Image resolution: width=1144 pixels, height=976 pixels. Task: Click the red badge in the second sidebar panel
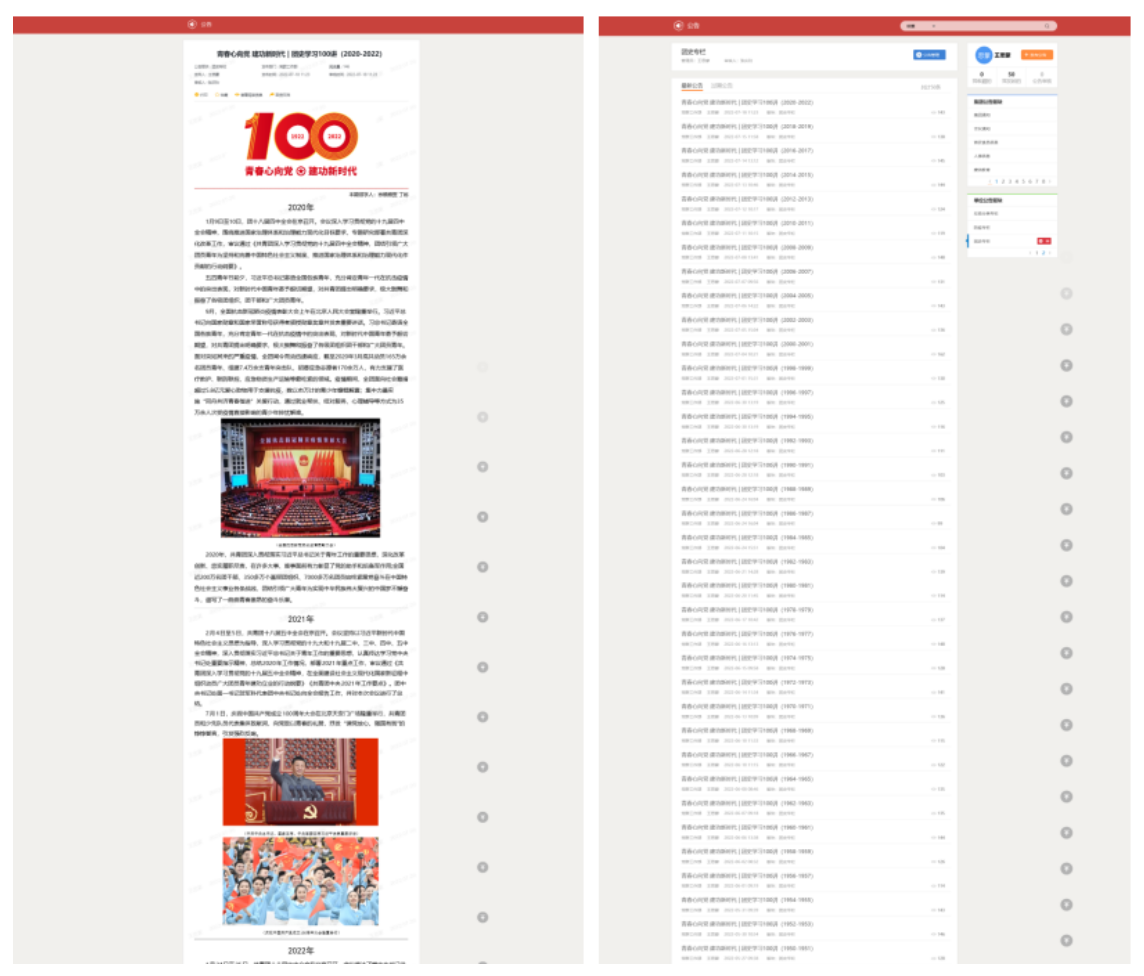click(x=1044, y=241)
